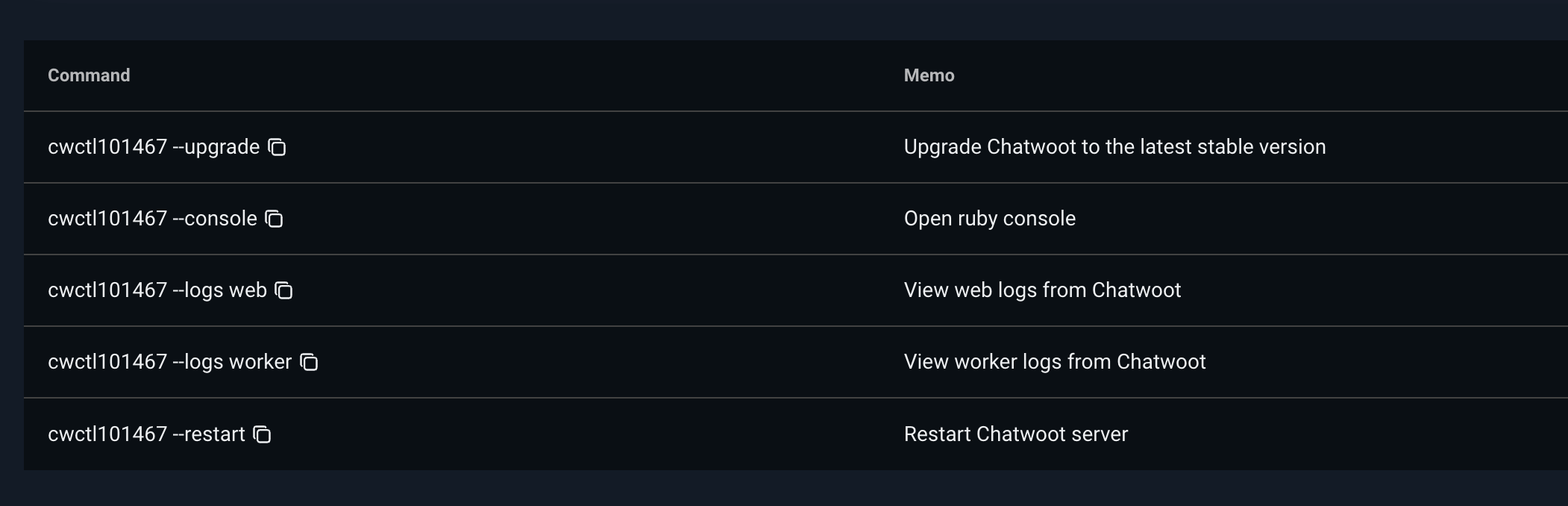Copy the cwctl101467 --console command
This screenshot has width=1568, height=506.
coord(275,219)
